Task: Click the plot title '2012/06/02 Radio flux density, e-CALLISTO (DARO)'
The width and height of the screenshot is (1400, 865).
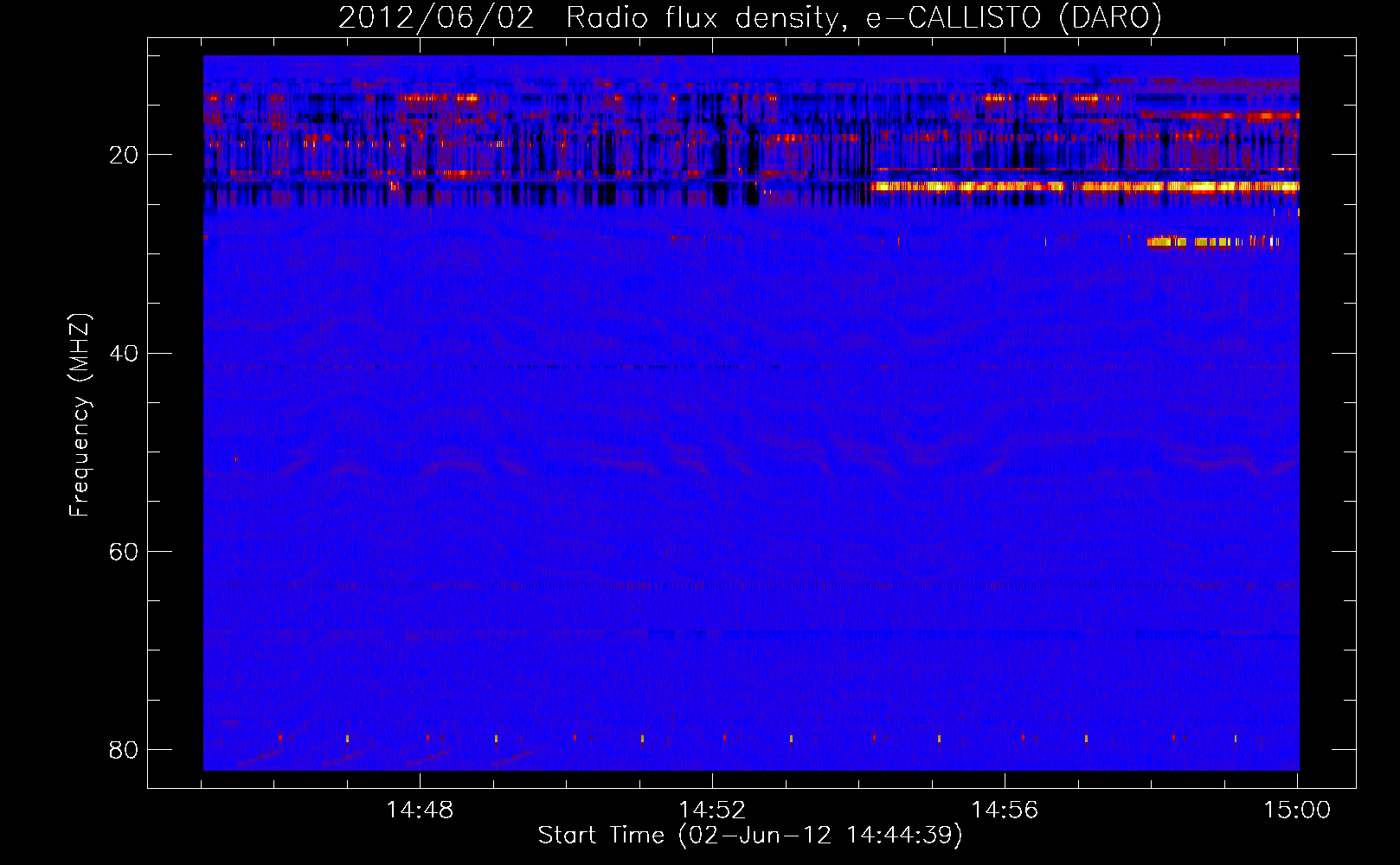Action: coord(749,18)
